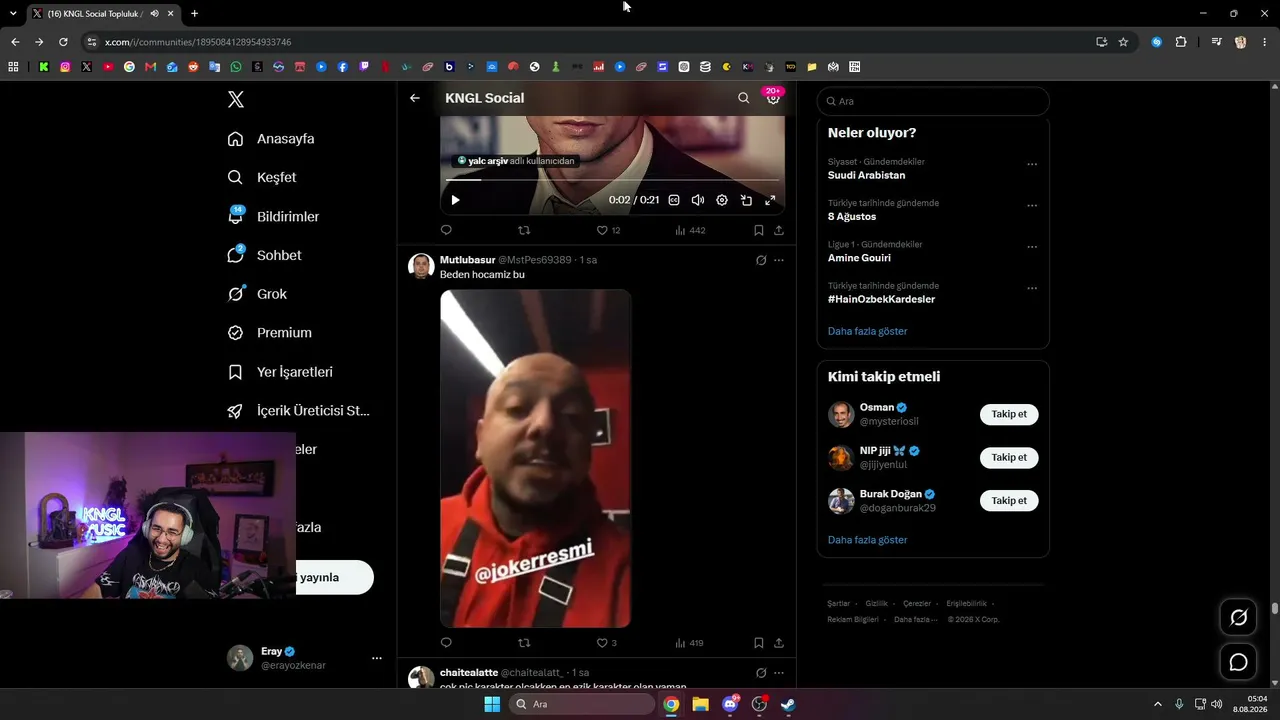Follow Burak Doğan
Image resolution: width=1280 pixels, height=720 pixels.
coord(1009,500)
